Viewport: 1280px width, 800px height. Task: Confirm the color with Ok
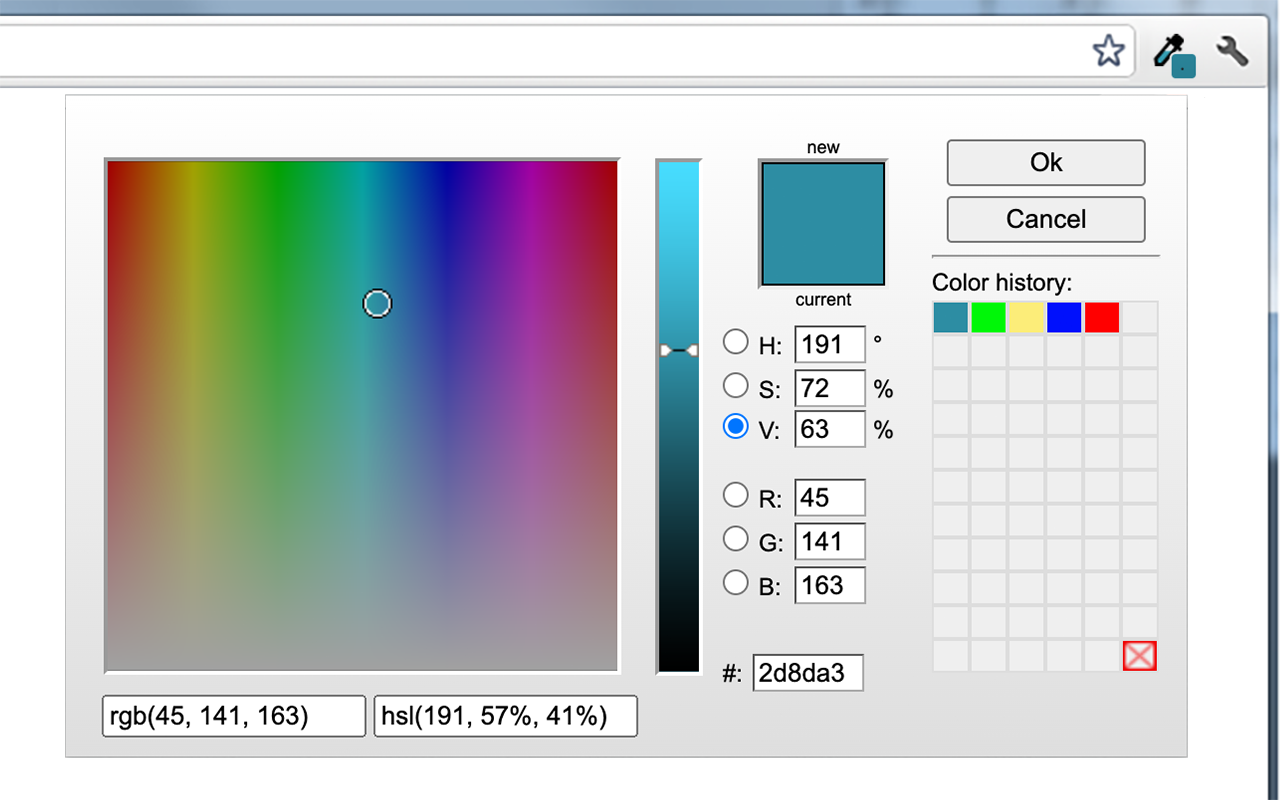[1045, 162]
